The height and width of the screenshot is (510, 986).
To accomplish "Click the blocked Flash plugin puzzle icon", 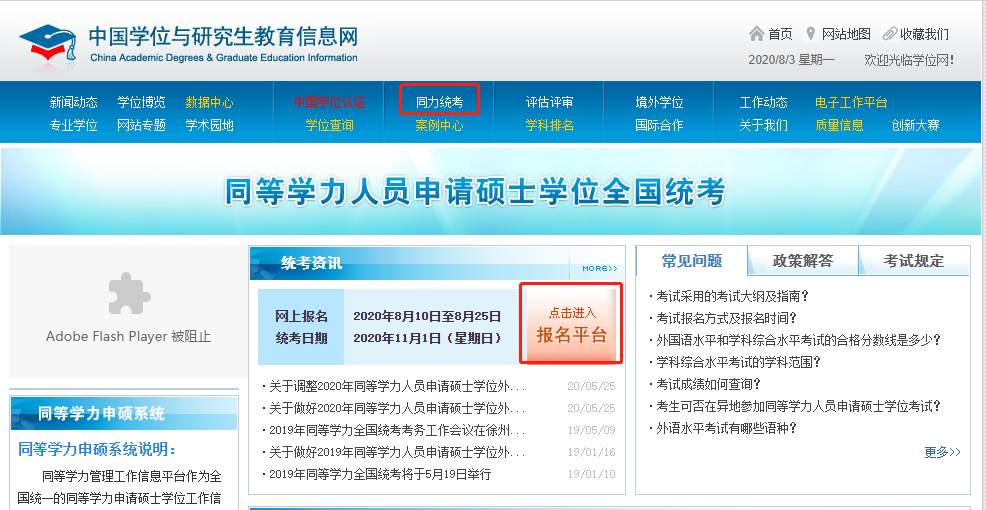I will [x=128, y=294].
